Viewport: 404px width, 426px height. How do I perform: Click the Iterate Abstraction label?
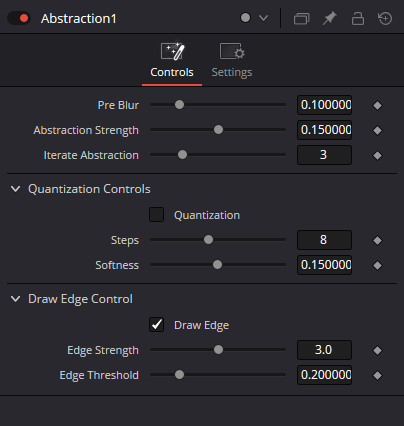pos(91,155)
